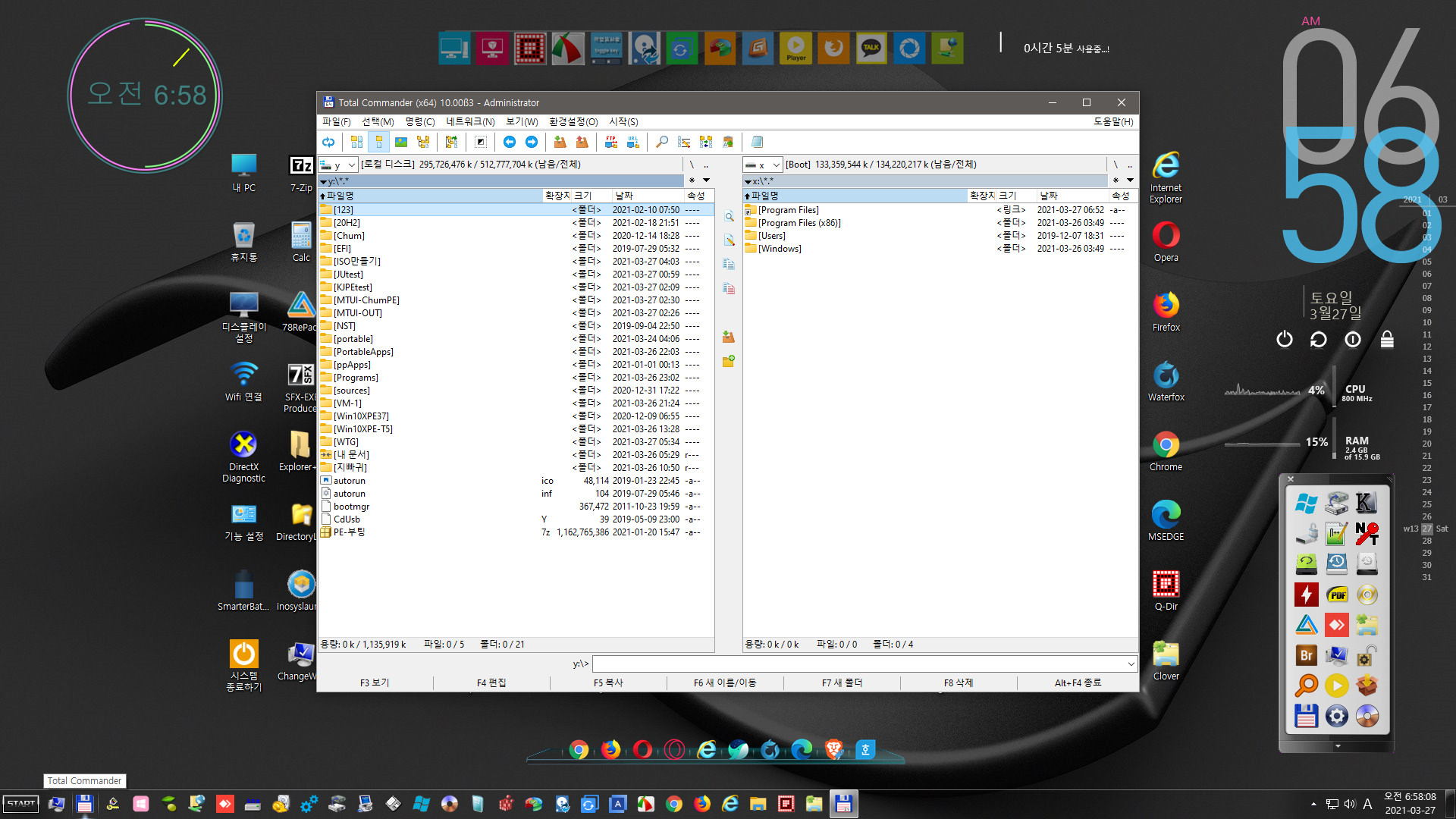Click the F6 새 이름/이동 button
Image resolution: width=1456 pixels, height=819 pixels.
pos(725,682)
